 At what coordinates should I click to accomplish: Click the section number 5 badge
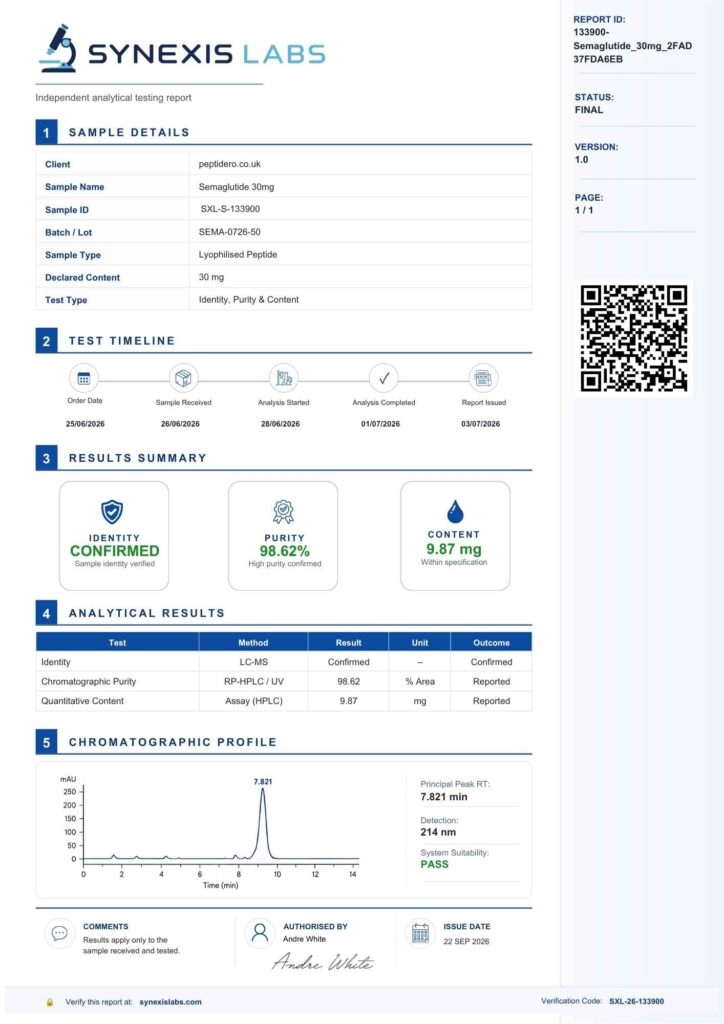coord(46,743)
